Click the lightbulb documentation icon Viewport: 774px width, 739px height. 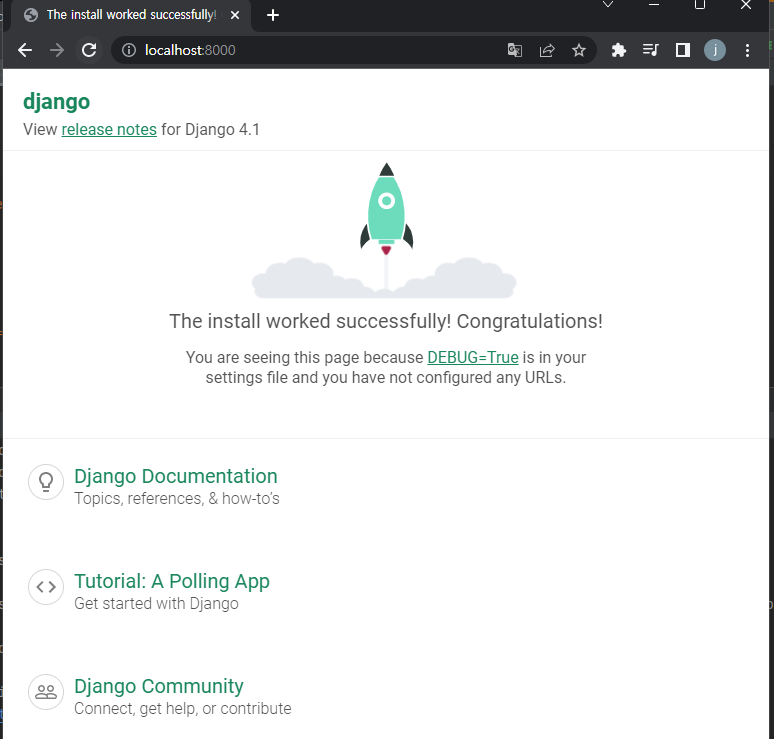pyautogui.click(x=46, y=482)
